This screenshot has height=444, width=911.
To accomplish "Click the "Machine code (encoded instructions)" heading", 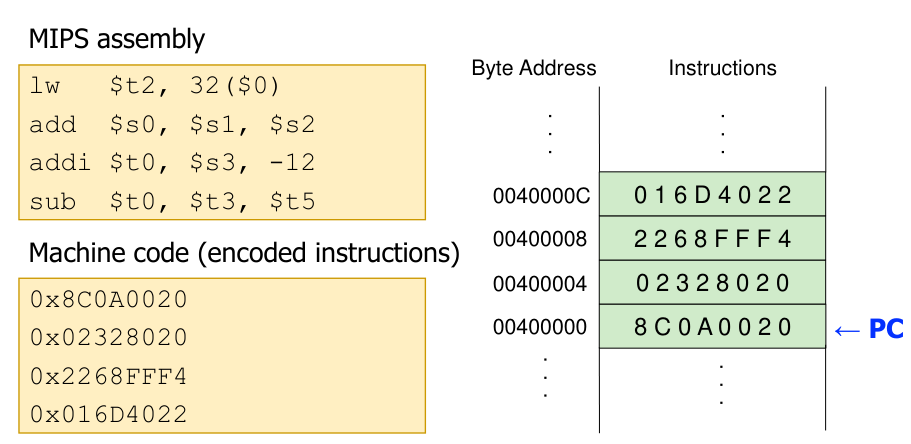I will pyautogui.click(x=244, y=254).
